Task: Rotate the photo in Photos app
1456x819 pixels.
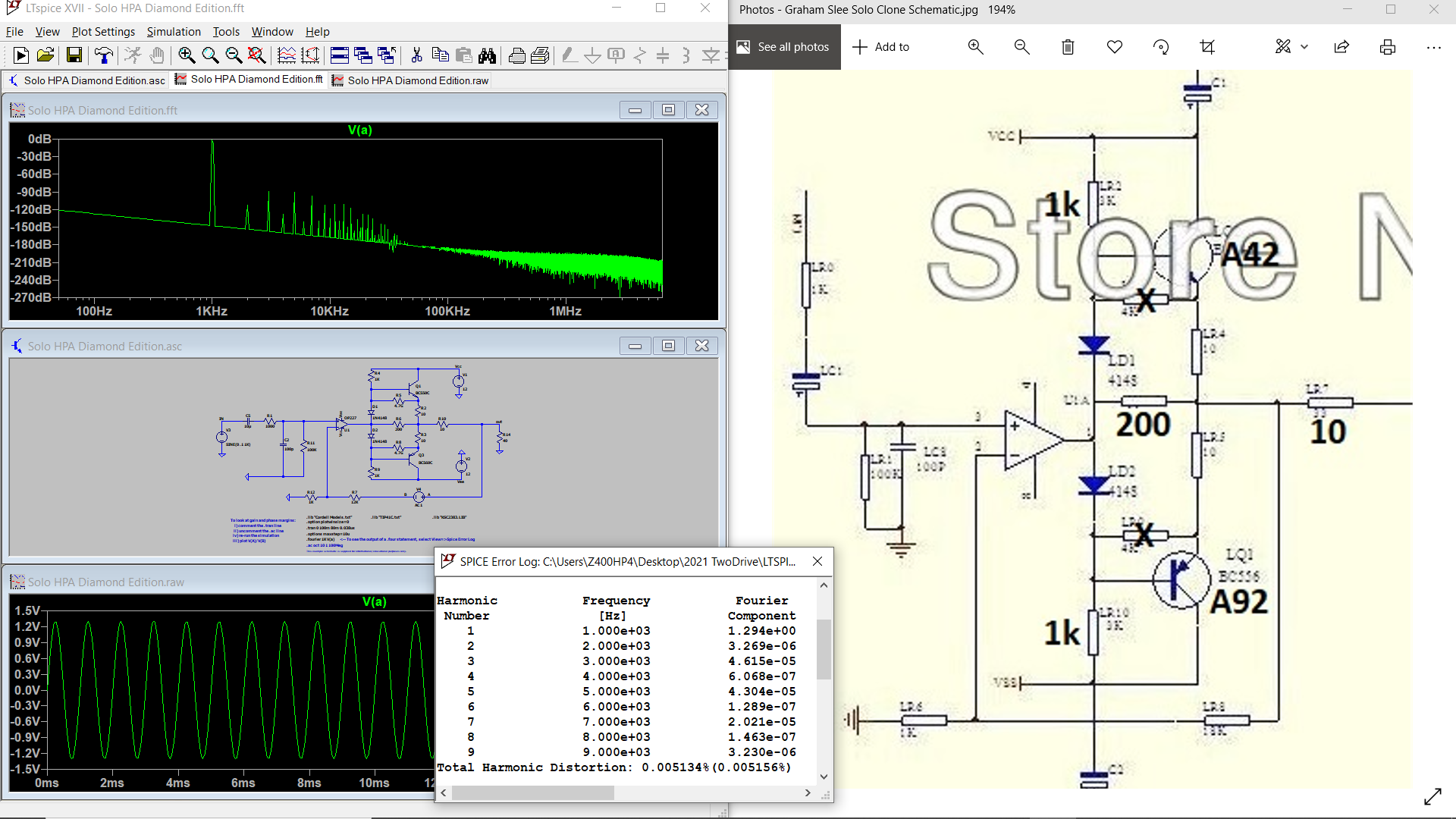Action: coord(1160,47)
